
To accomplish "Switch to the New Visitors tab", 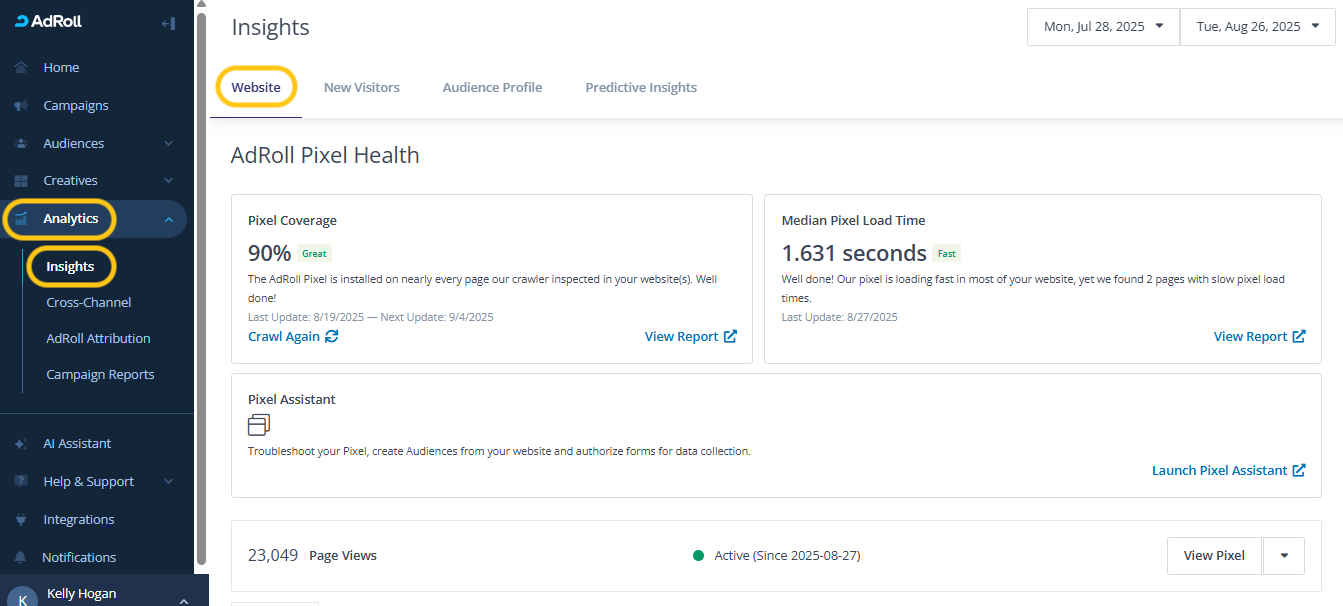I will coord(361,88).
